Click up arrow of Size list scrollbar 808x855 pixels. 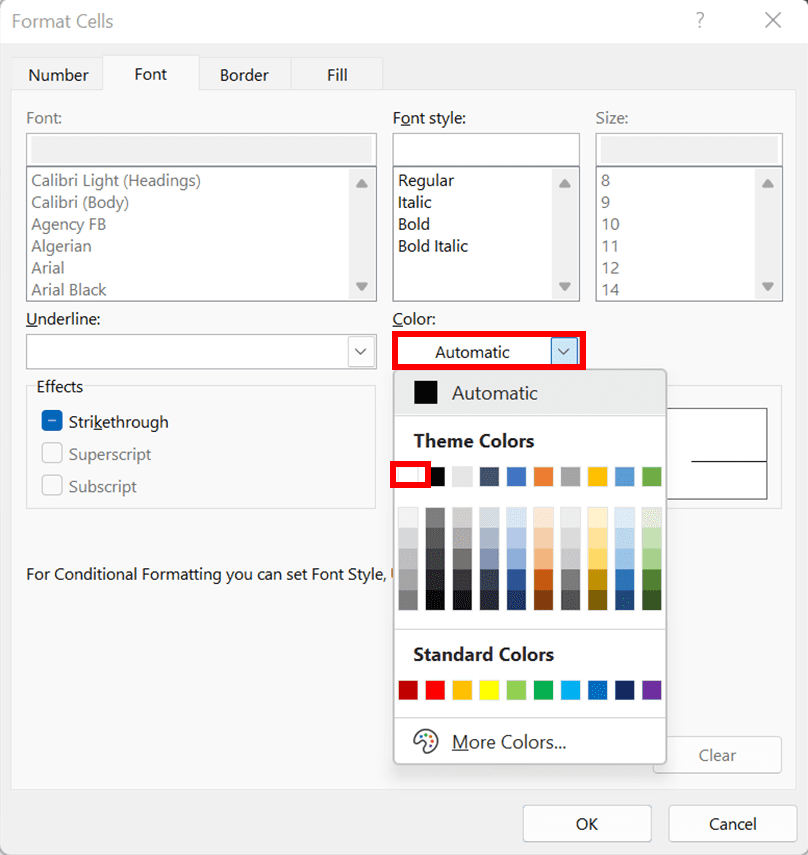[x=768, y=183]
